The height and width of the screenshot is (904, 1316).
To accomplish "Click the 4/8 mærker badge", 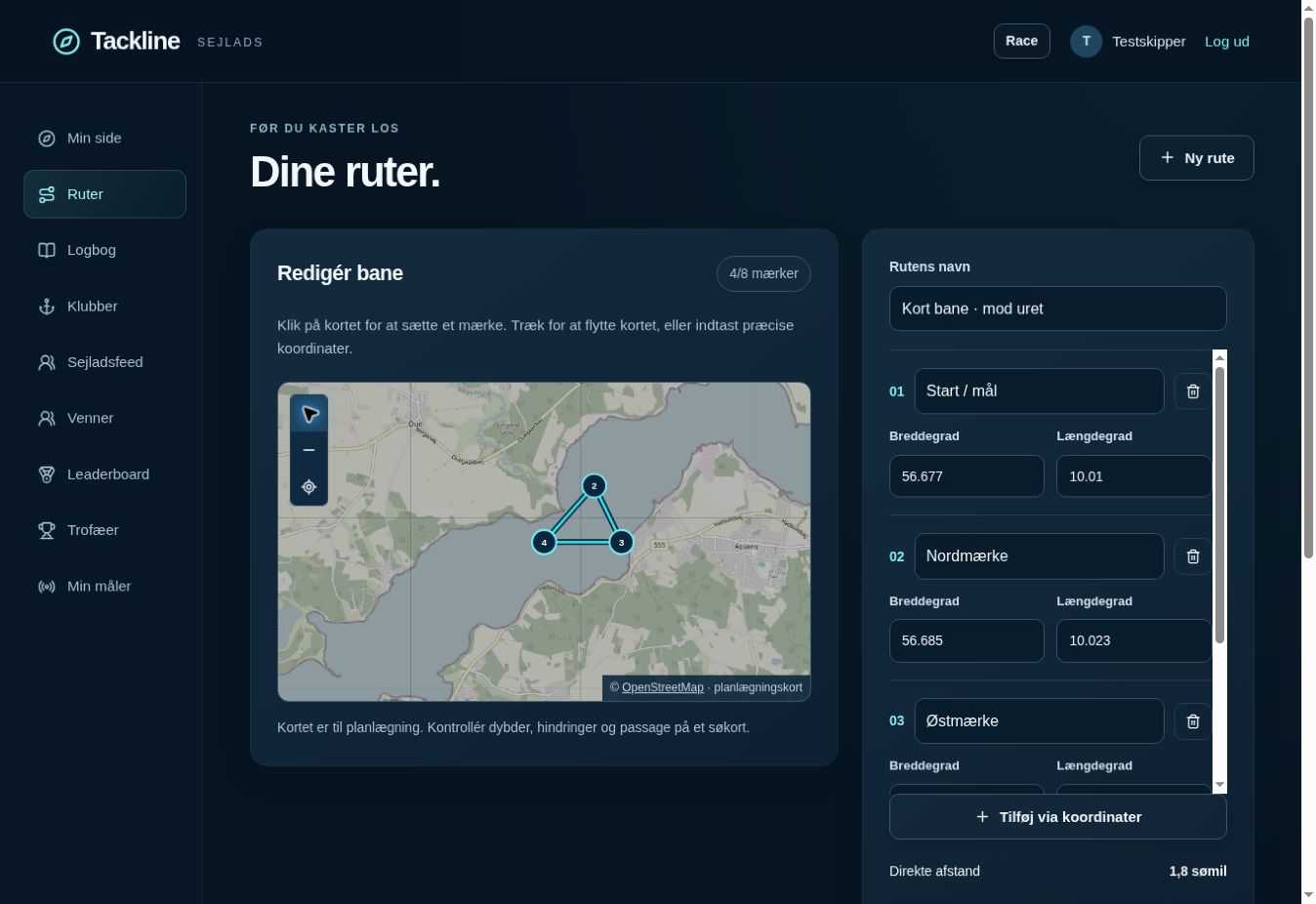I will (763, 273).
